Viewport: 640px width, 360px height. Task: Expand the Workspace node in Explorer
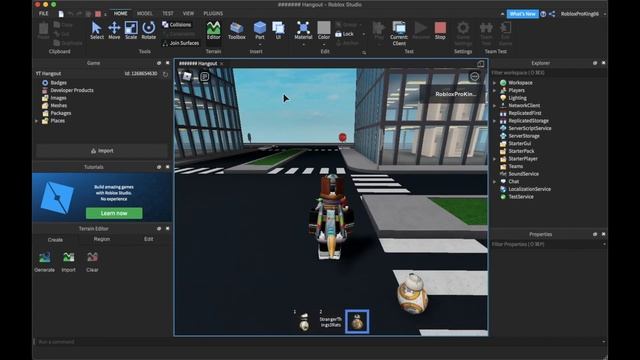(x=495, y=83)
